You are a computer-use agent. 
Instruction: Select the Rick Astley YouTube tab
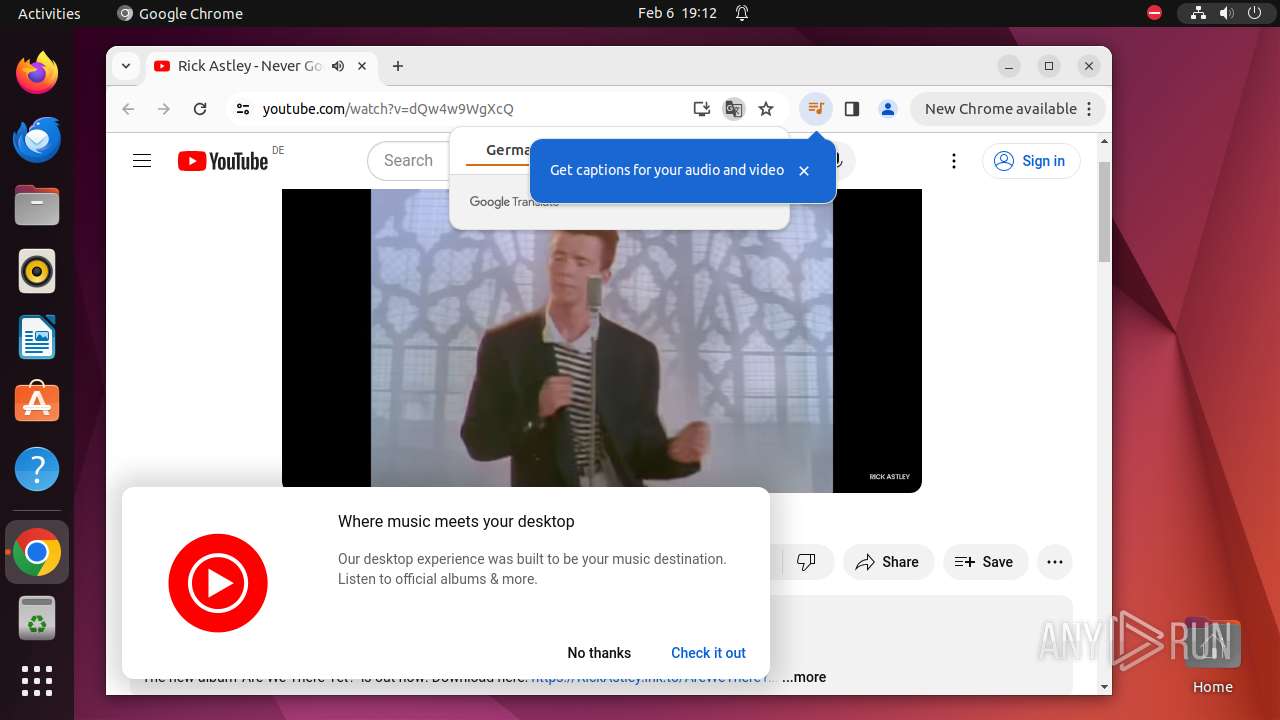[x=262, y=66]
